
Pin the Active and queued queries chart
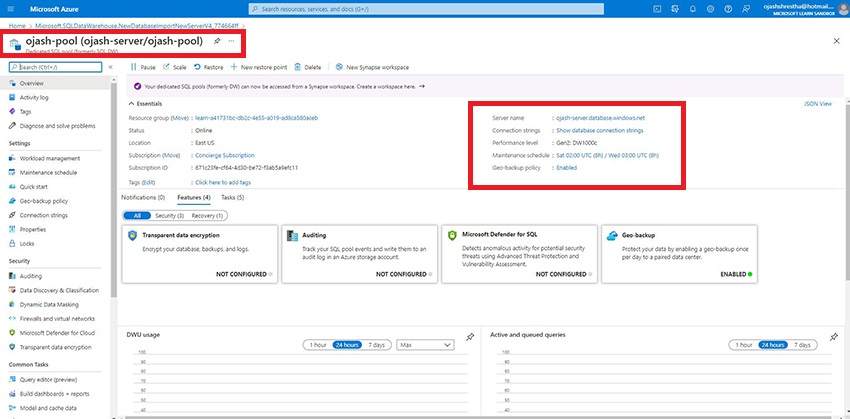tap(834, 337)
